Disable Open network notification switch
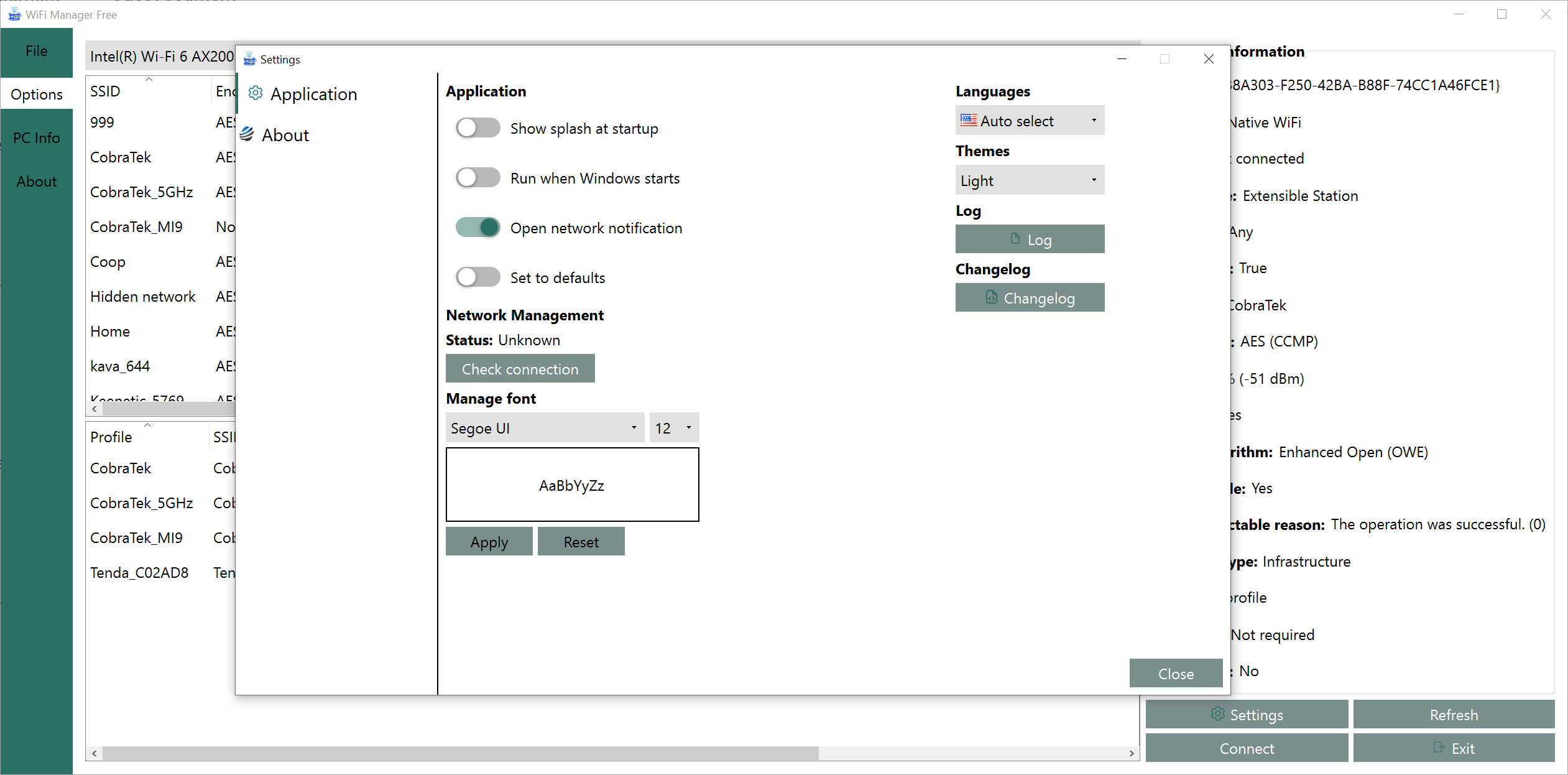1568x775 pixels. tap(477, 228)
